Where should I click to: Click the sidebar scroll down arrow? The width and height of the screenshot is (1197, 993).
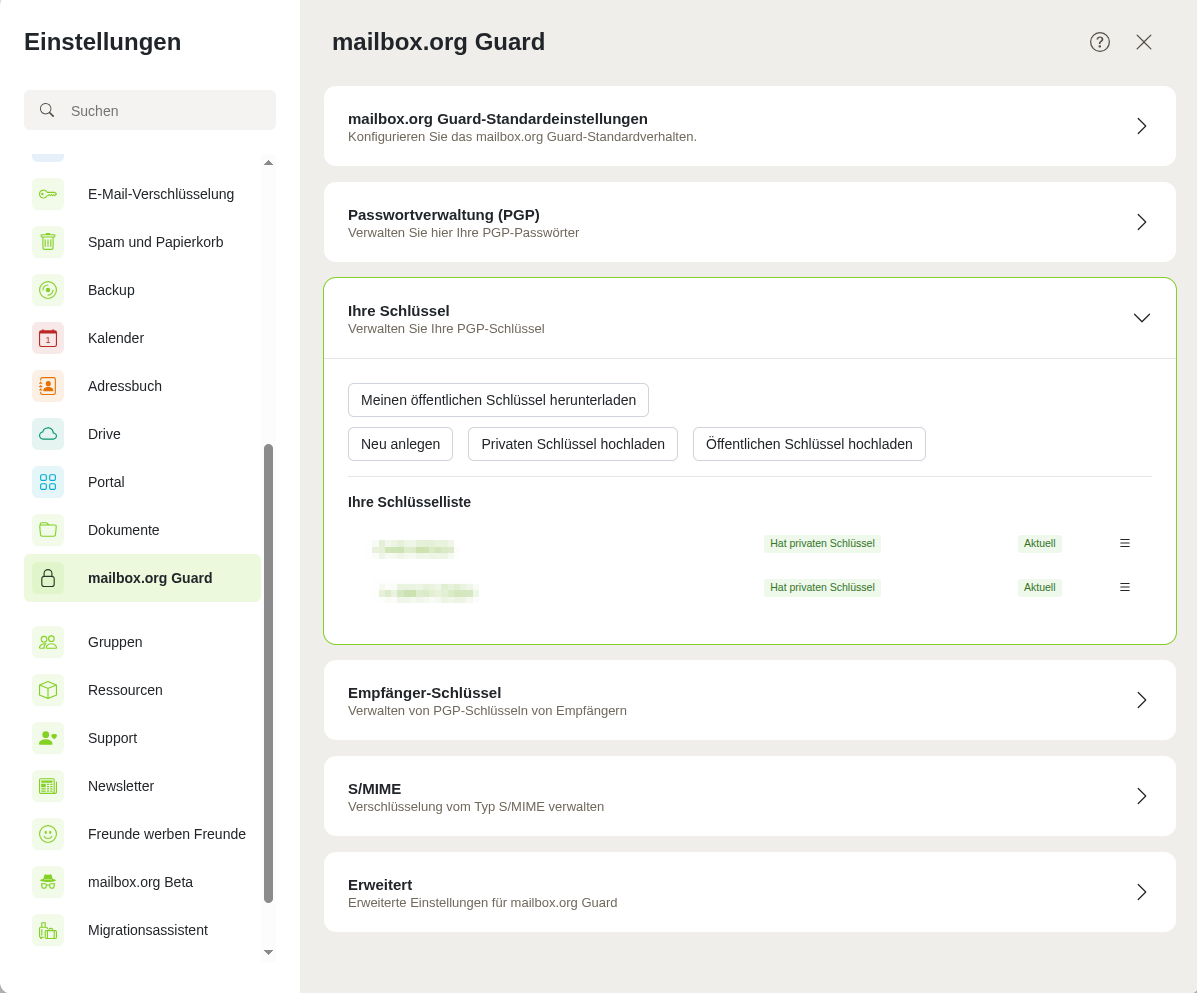[x=269, y=953]
